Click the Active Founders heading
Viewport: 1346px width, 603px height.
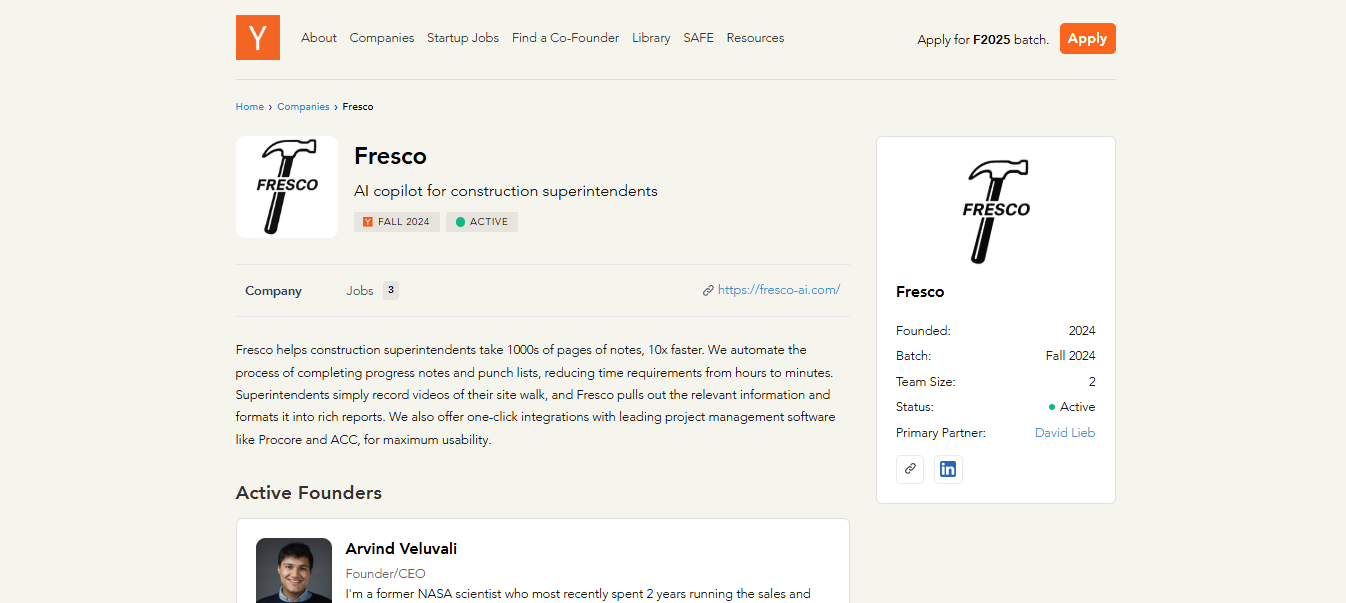click(309, 493)
